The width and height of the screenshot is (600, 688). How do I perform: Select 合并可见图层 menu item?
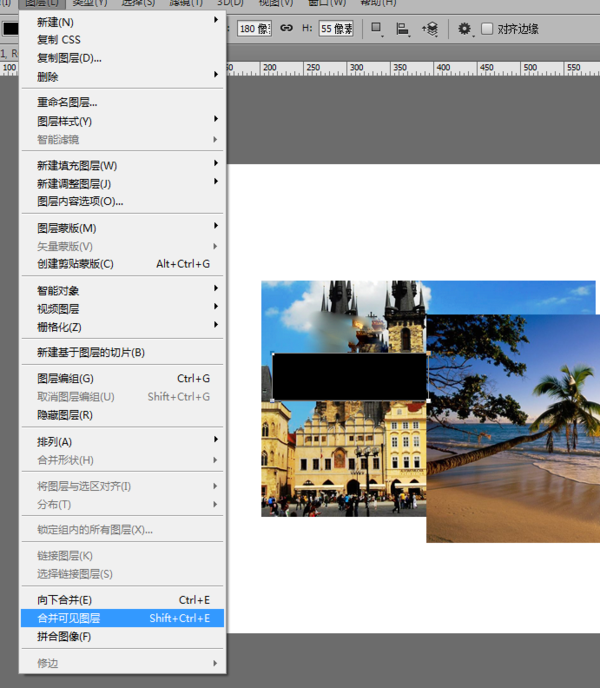click(x=122, y=618)
